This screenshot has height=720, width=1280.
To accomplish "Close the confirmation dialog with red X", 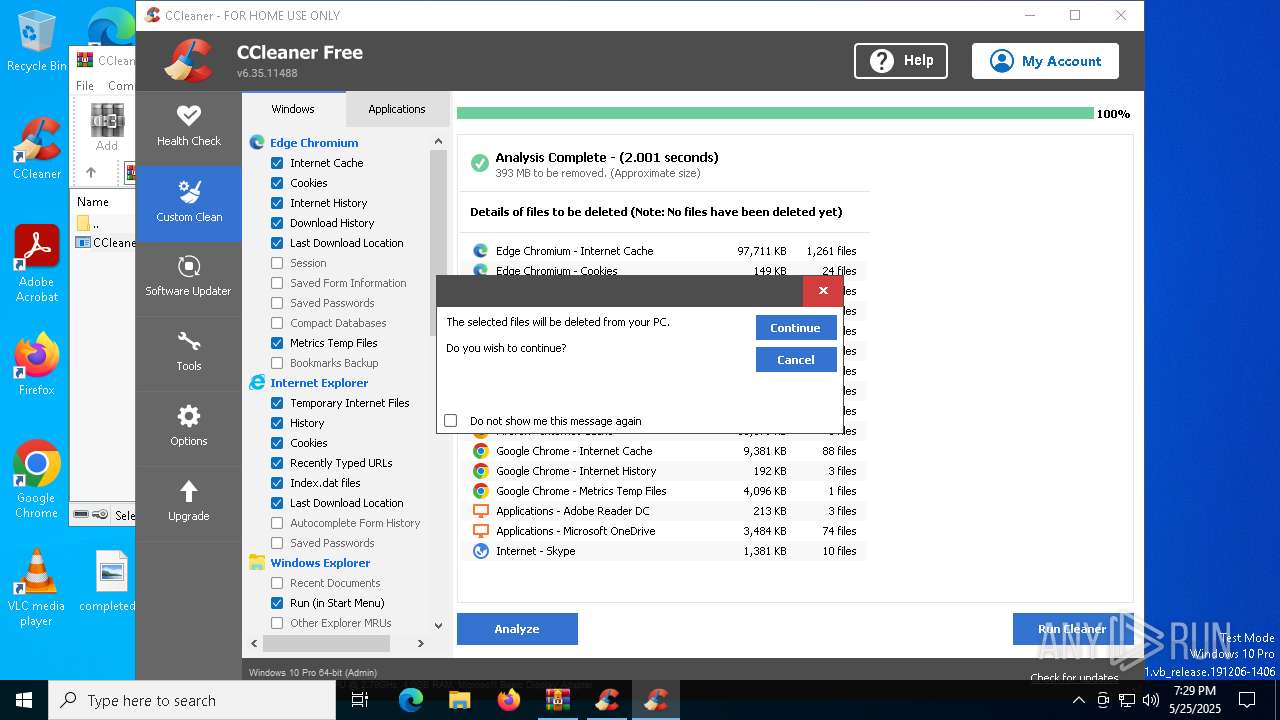I will point(823,291).
